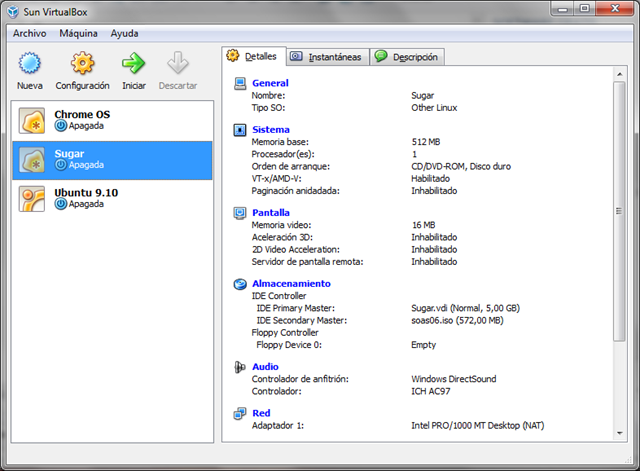Click the Windows DirectSound value

tap(453, 379)
